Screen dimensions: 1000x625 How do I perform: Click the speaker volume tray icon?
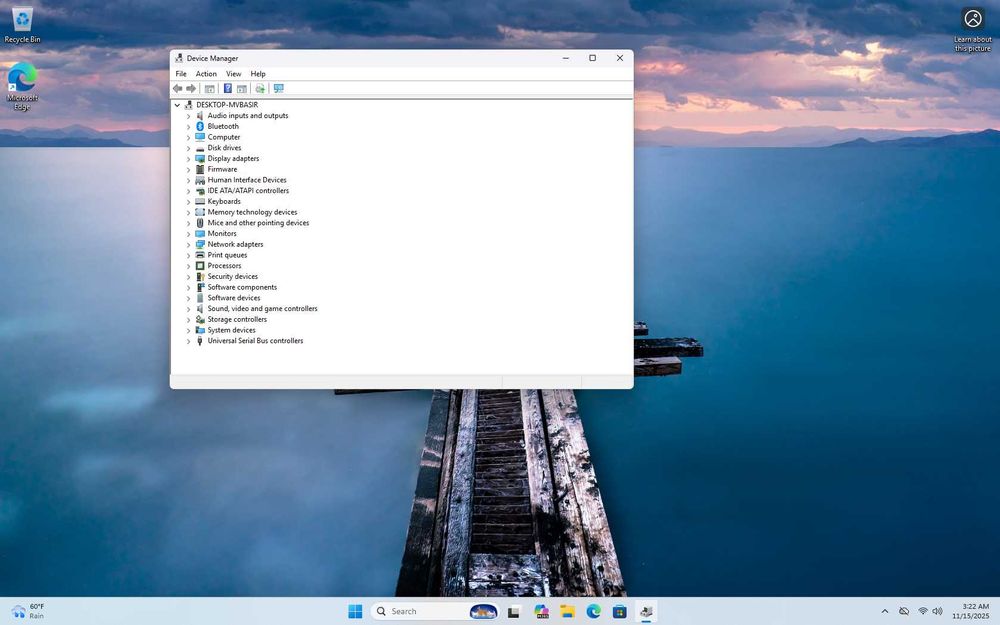coord(937,612)
